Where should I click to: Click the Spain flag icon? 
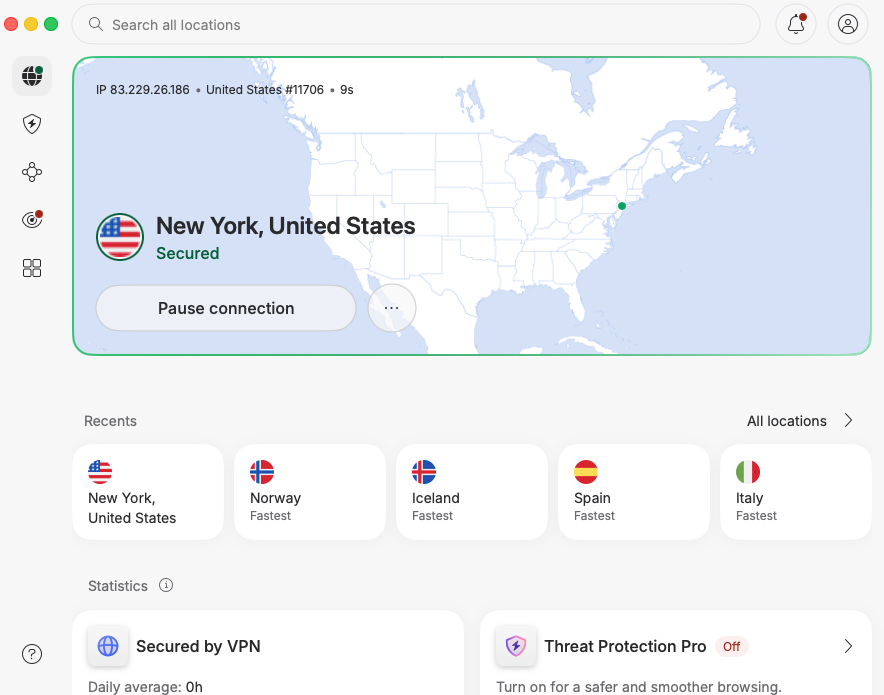[x=586, y=472]
